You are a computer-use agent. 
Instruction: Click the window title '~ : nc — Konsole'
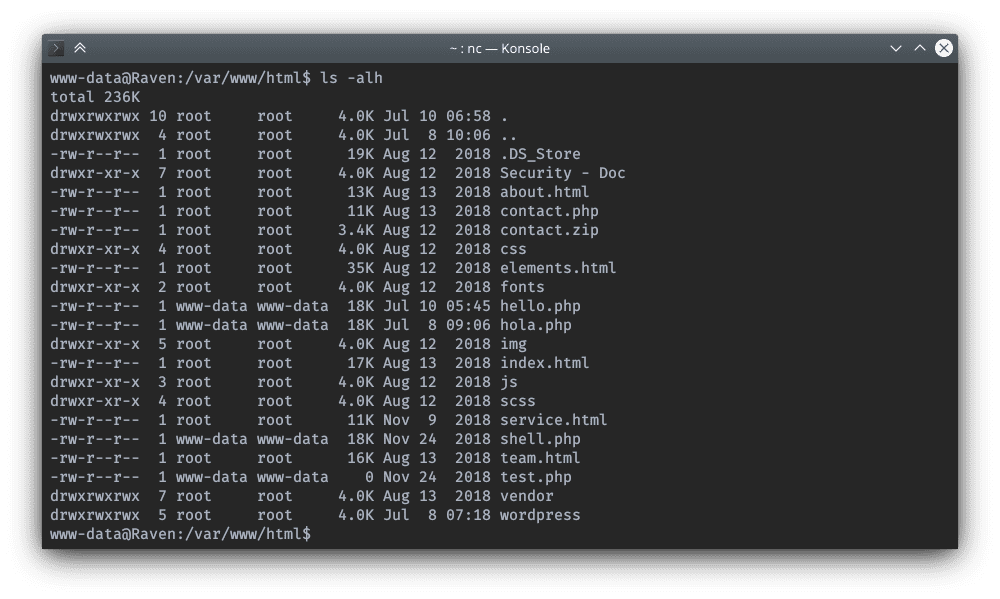(x=499, y=48)
